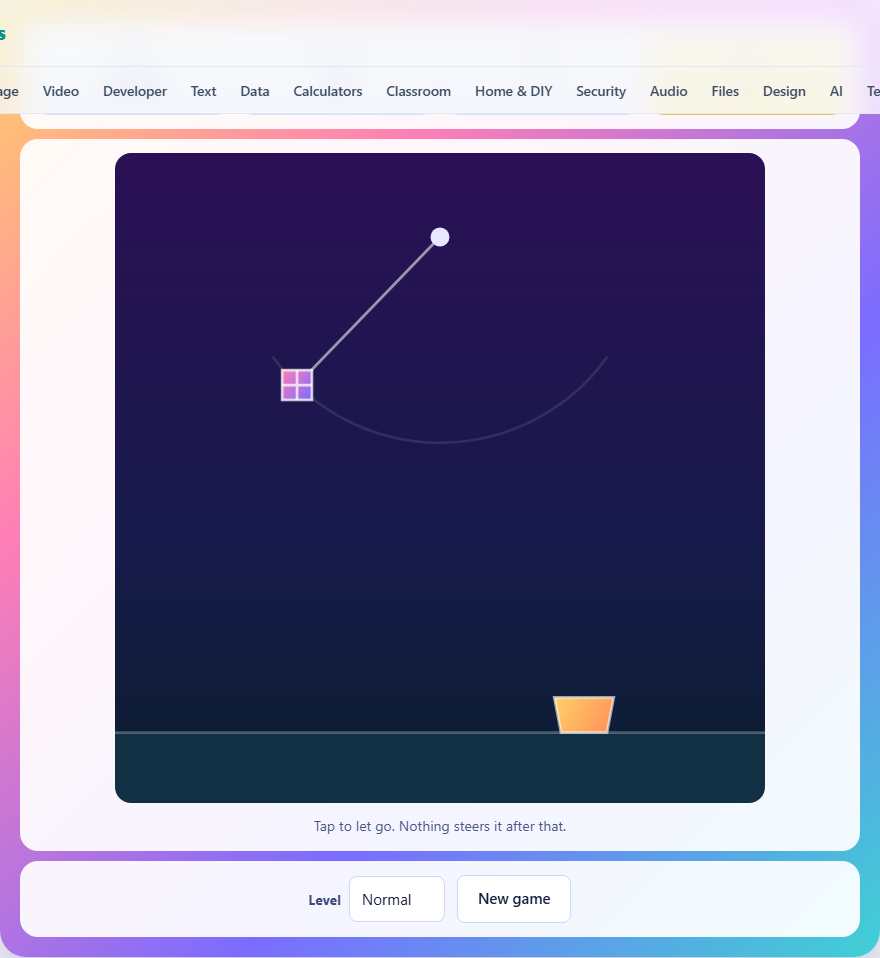Image resolution: width=880 pixels, height=958 pixels.
Task: Open the Video category
Action: [x=60, y=91]
